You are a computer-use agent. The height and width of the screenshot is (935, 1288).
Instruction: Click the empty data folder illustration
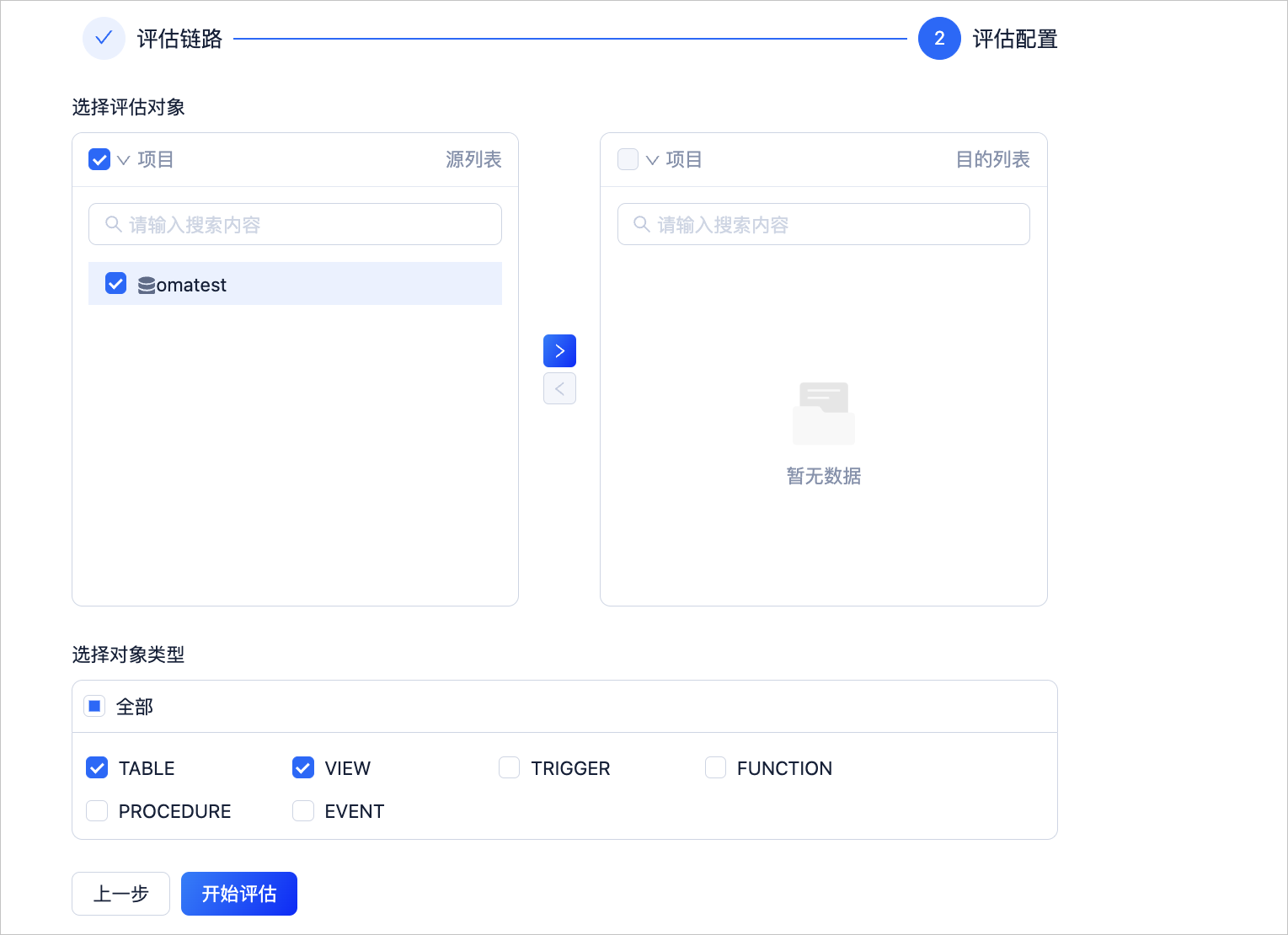pos(824,413)
